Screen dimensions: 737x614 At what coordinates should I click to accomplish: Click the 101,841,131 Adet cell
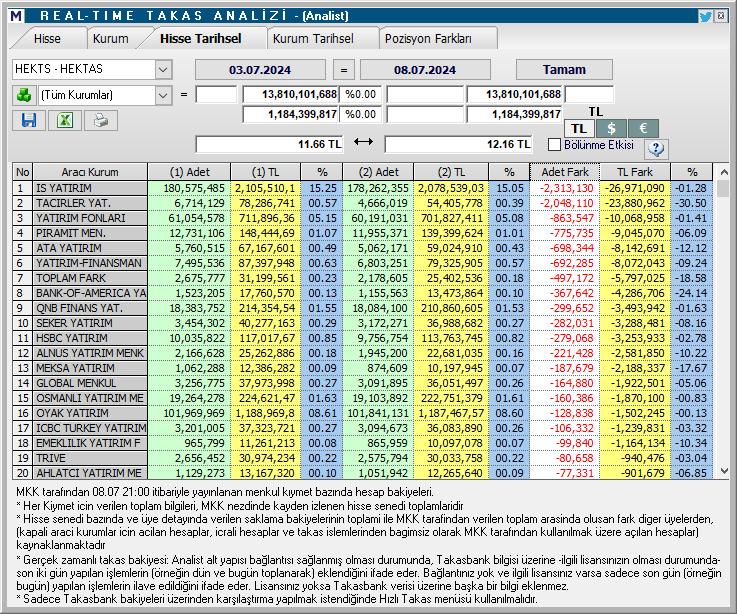pos(378,413)
